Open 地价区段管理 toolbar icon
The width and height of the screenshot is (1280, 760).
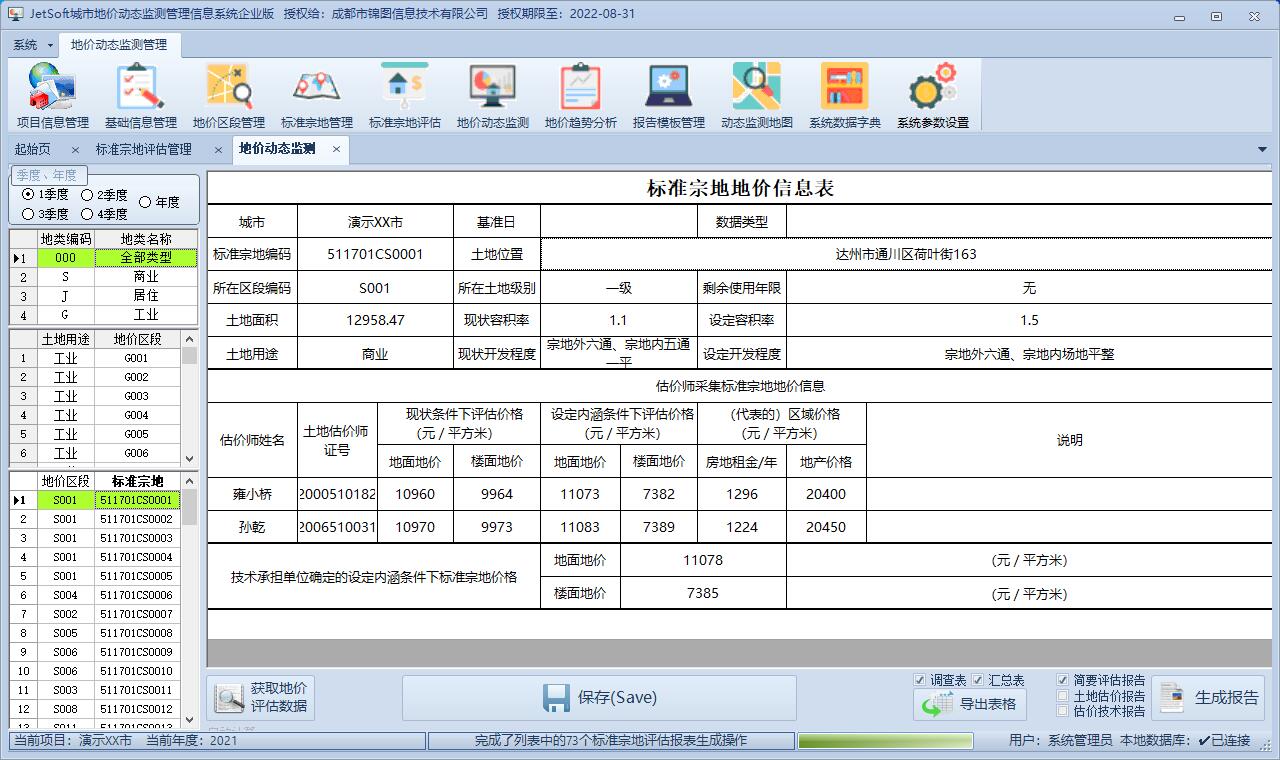pos(229,96)
